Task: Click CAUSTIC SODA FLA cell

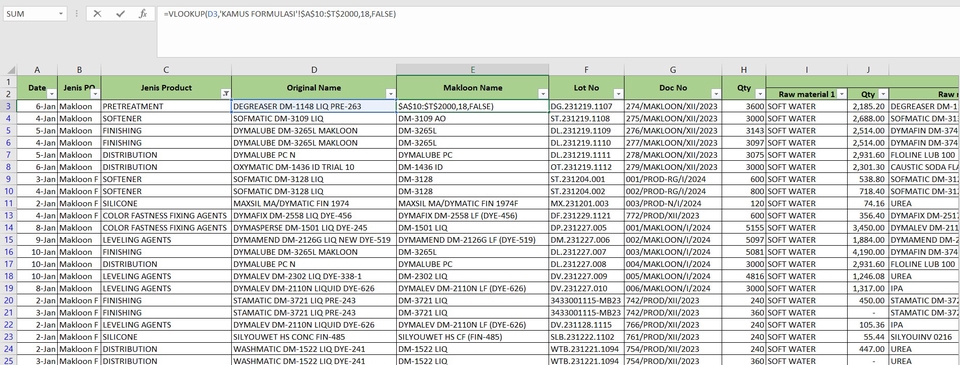Action: click(924, 167)
